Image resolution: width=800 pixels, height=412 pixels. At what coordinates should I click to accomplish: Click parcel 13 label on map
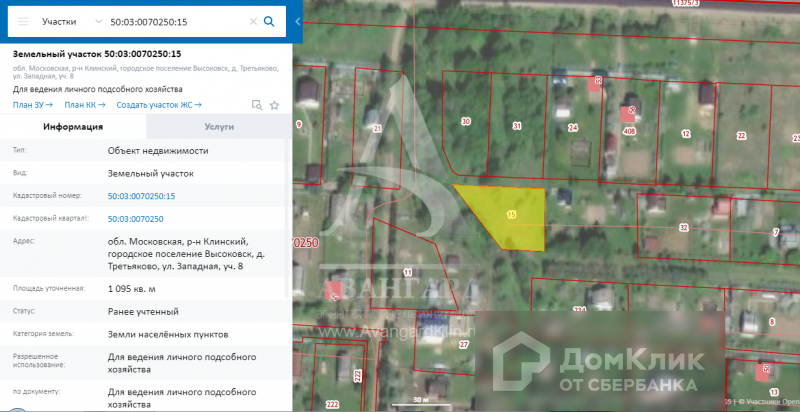(774, 392)
